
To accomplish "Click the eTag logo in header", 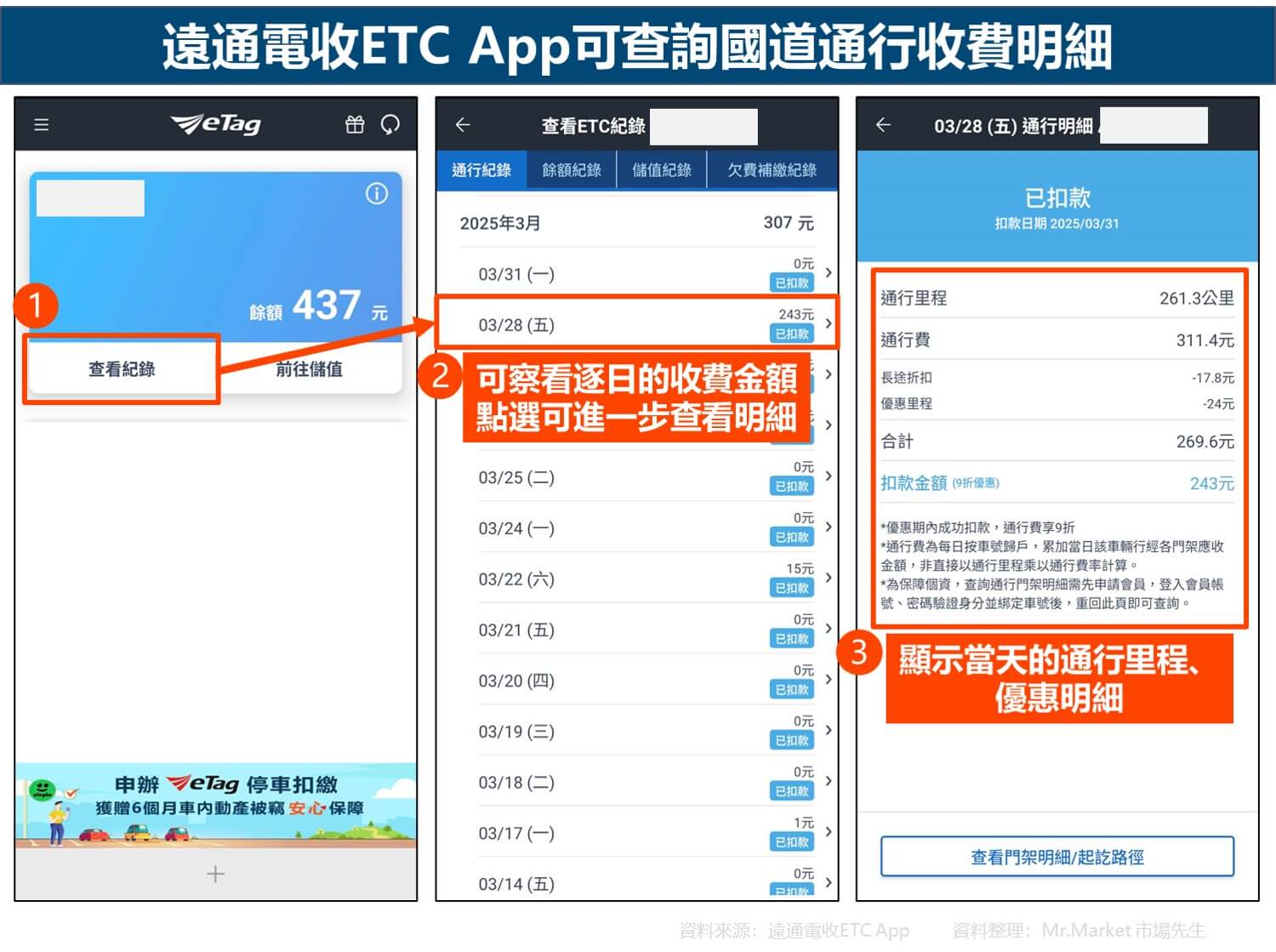I will [x=216, y=125].
